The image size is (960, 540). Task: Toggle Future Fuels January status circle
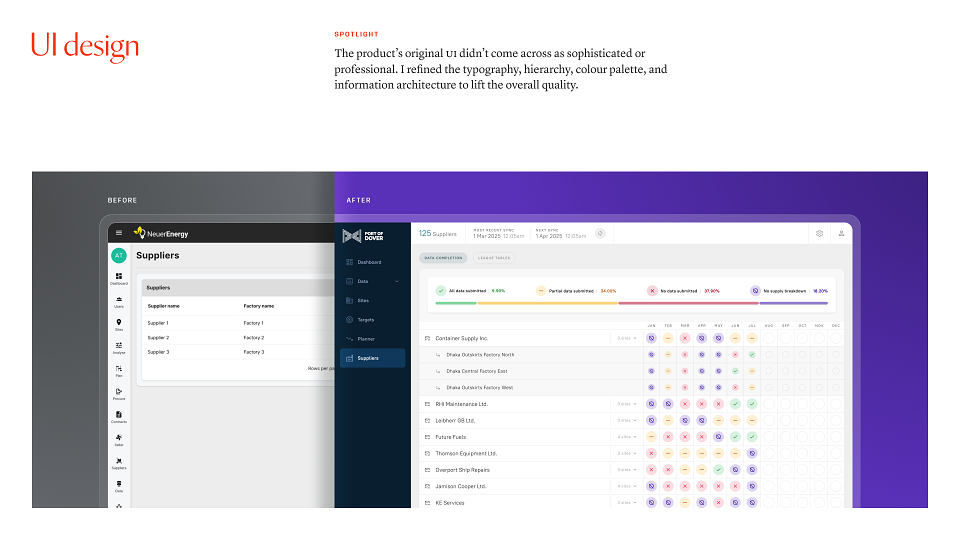[651, 437]
